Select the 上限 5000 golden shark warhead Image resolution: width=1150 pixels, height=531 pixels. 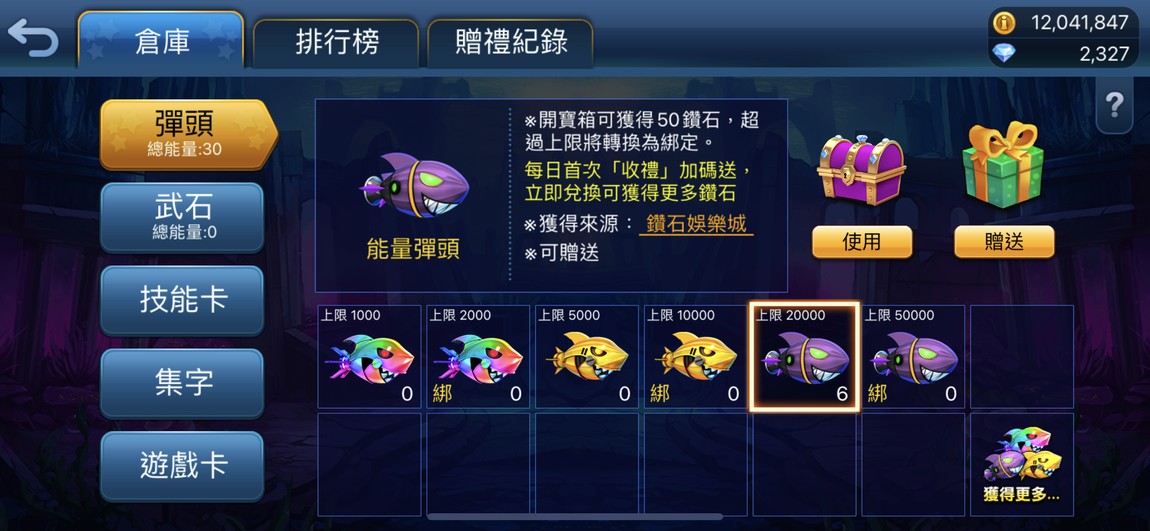[x=586, y=356]
